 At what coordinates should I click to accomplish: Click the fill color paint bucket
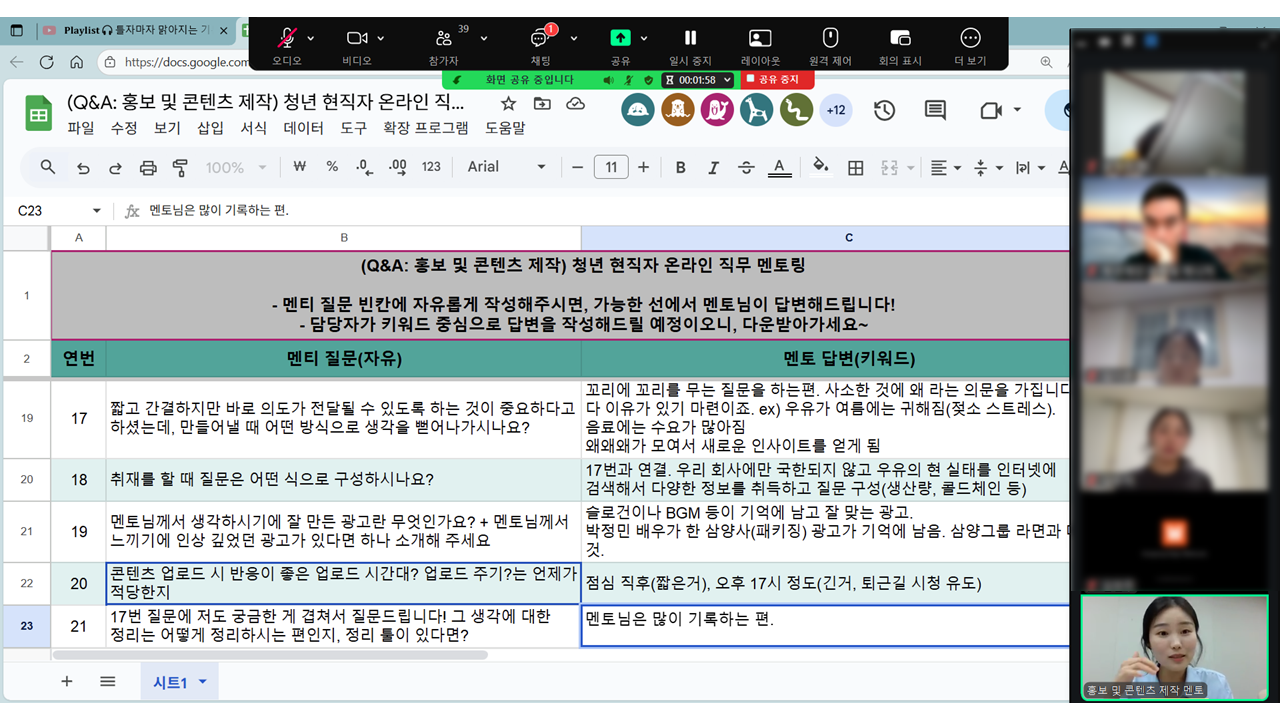tap(820, 167)
